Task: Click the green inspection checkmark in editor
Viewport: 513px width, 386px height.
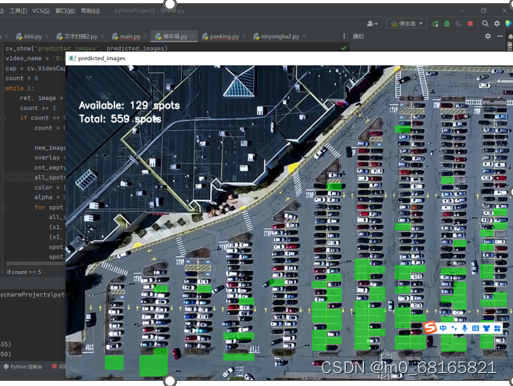Action: [344, 48]
